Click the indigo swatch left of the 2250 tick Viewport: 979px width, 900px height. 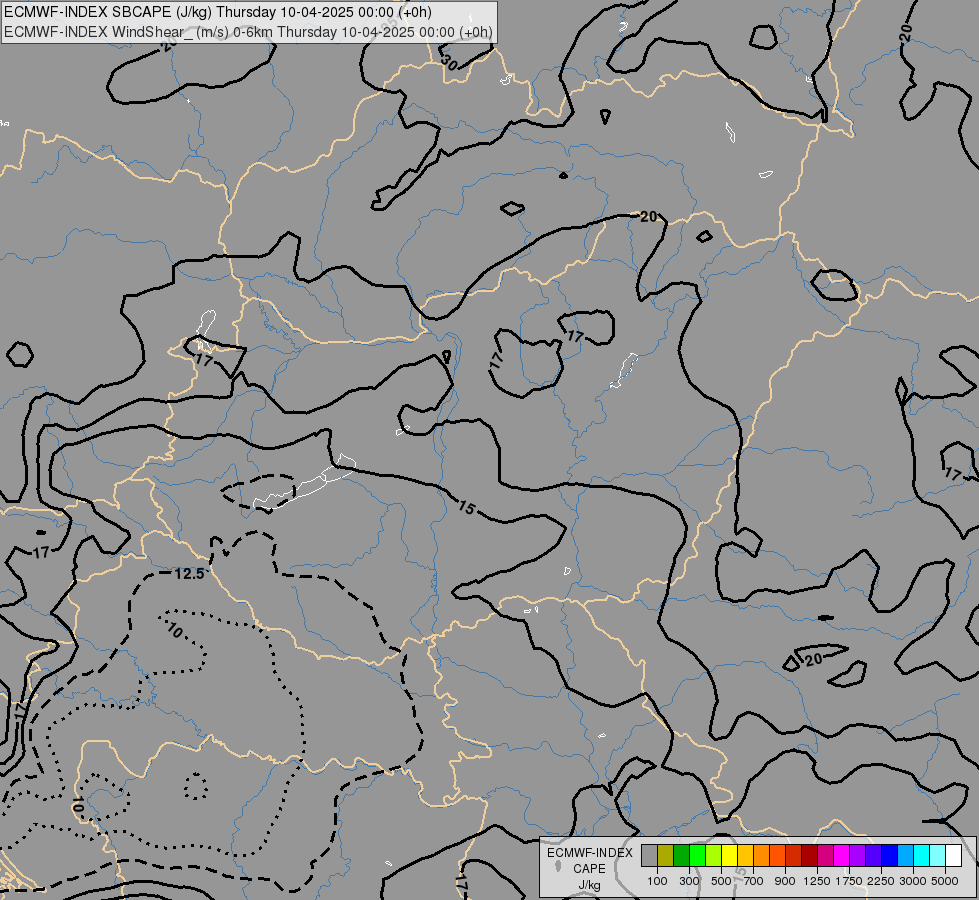click(x=873, y=856)
